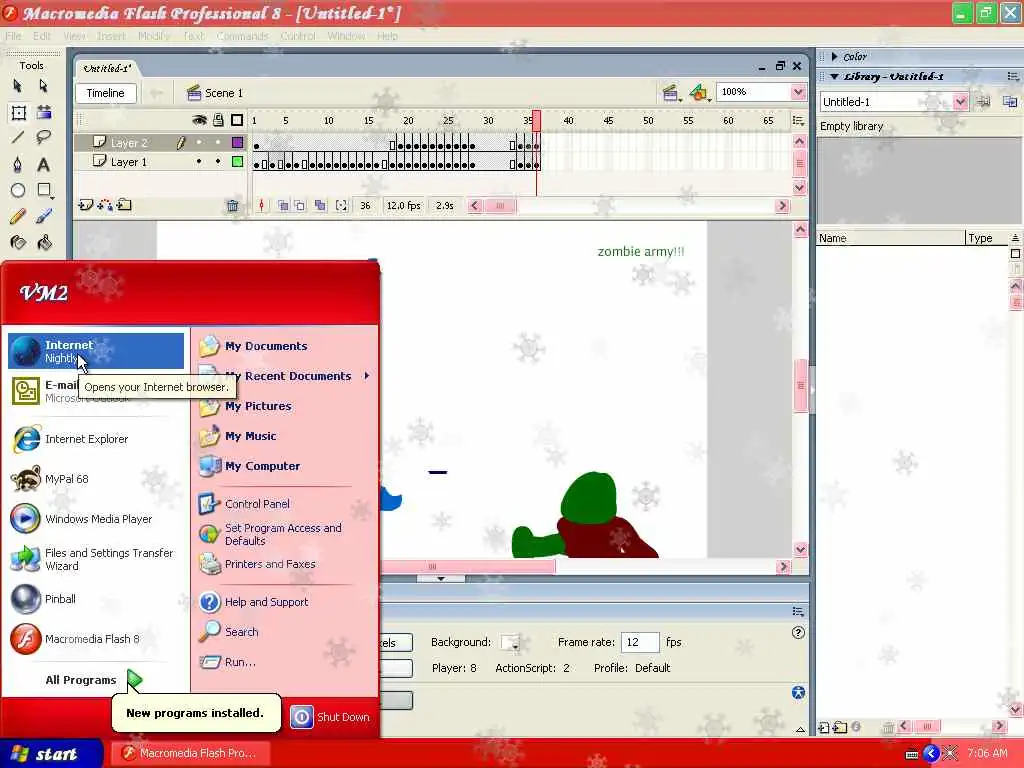Viewport: 1024px width, 768px height.
Task: Open the Background color dropdown
Action: pyautogui.click(x=510, y=642)
